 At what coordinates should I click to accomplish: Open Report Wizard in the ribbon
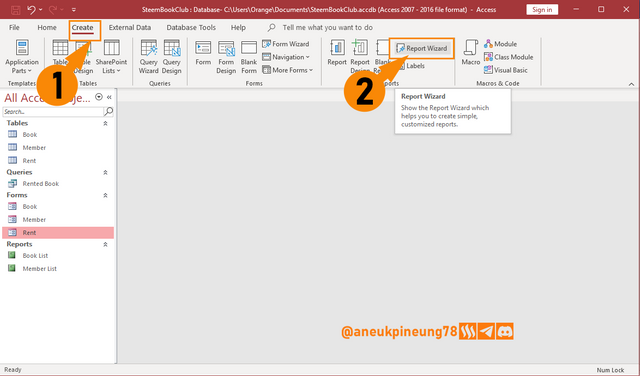pos(422,48)
